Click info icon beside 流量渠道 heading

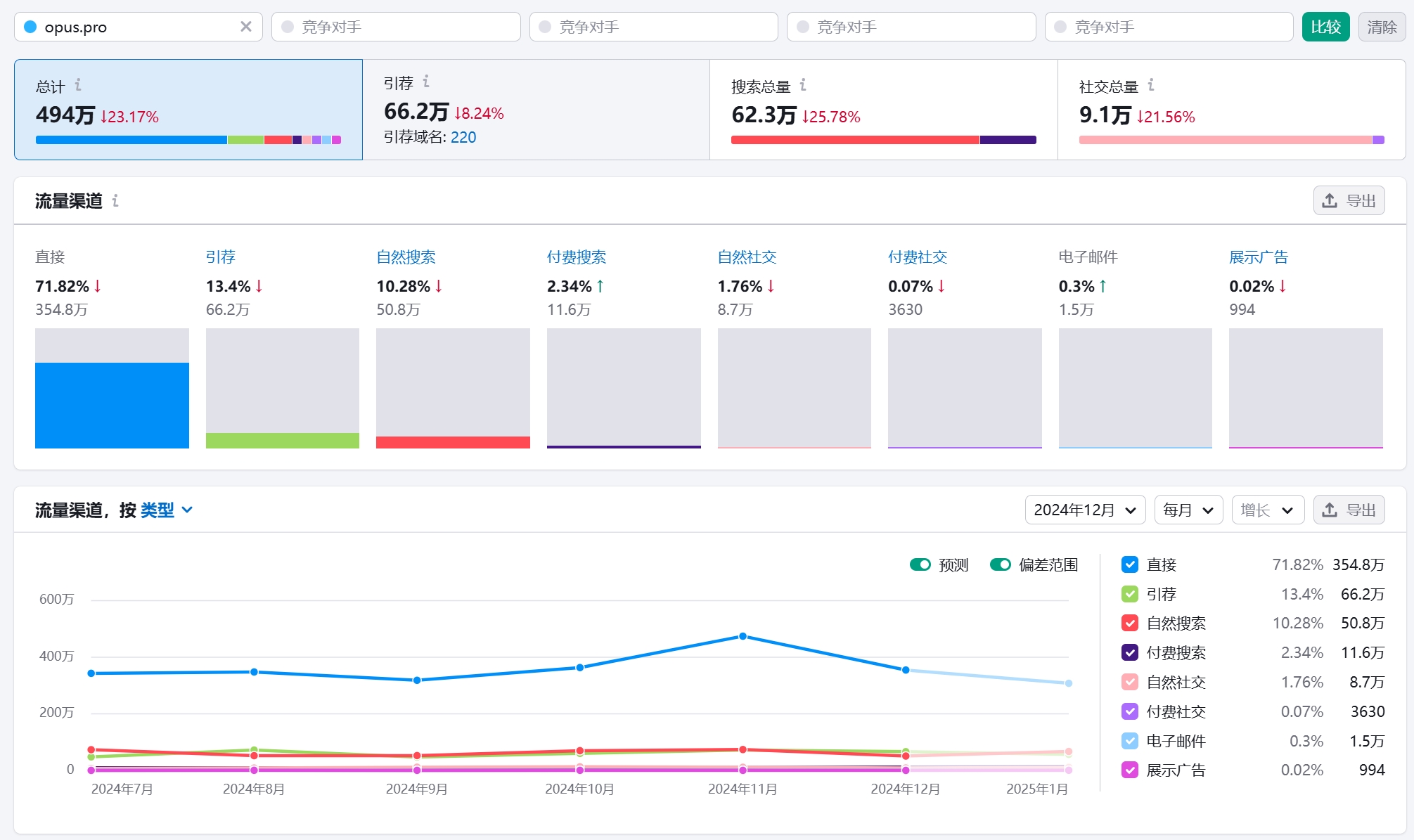[x=115, y=201]
